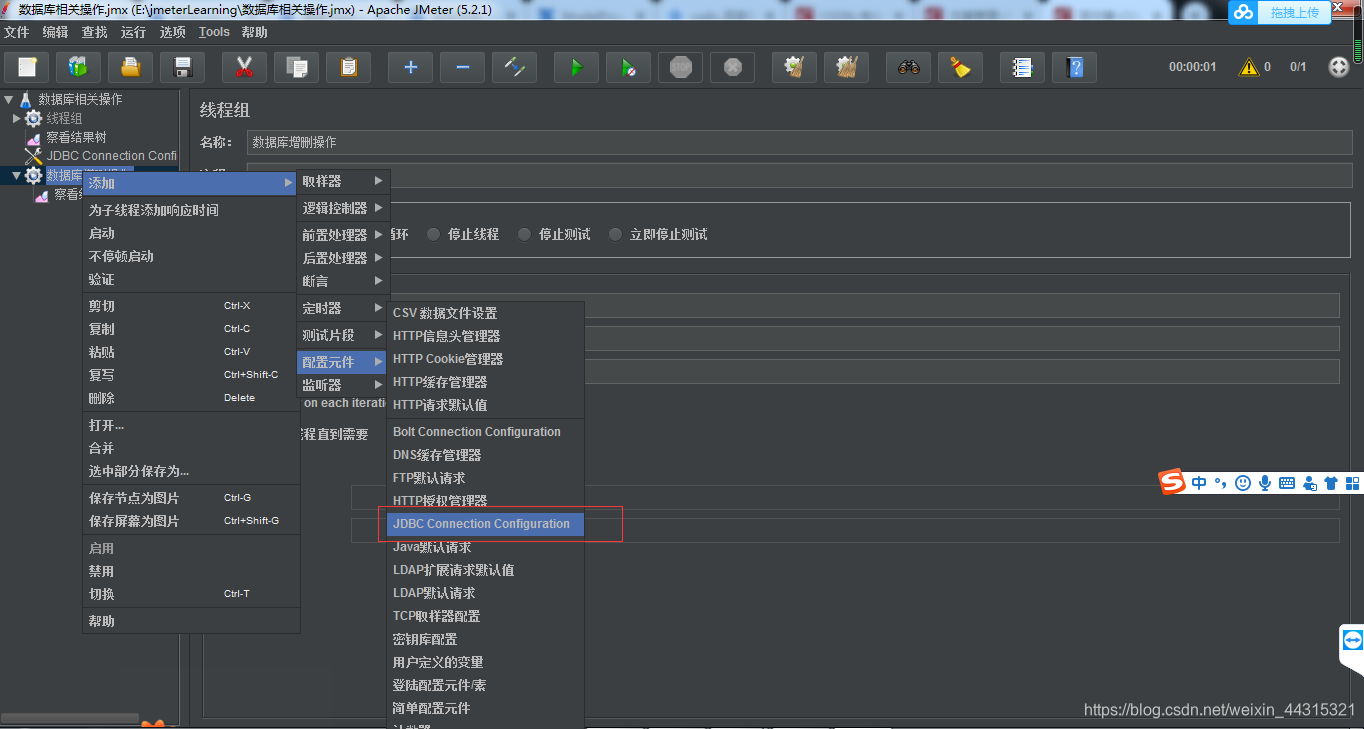Click the Cut scissors toolbar icon
The width and height of the screenshot is (1364, 729).
pos(244,67)
